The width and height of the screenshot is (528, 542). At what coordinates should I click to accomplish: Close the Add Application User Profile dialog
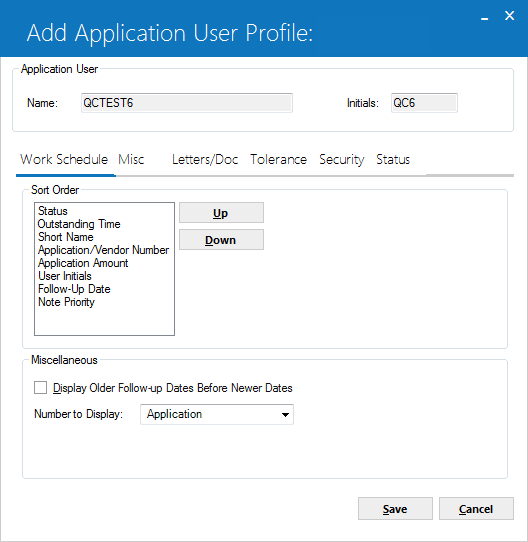coord(509,16)
